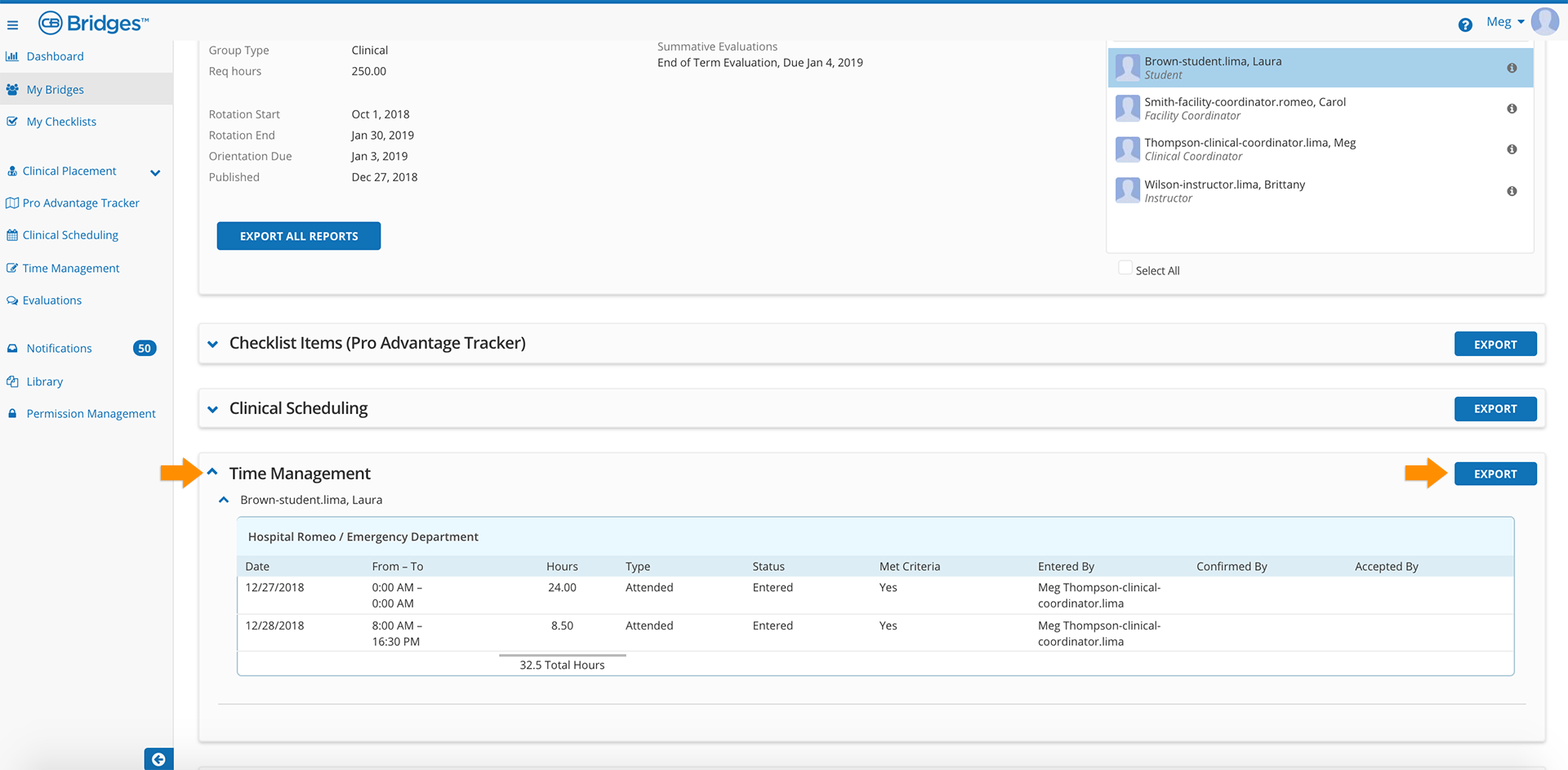Image resolution: width=1568 pixels, height=770 pixels.
Task: Select Smith-facility-coordinator.romeo, Carol member
Action: 1321,109
